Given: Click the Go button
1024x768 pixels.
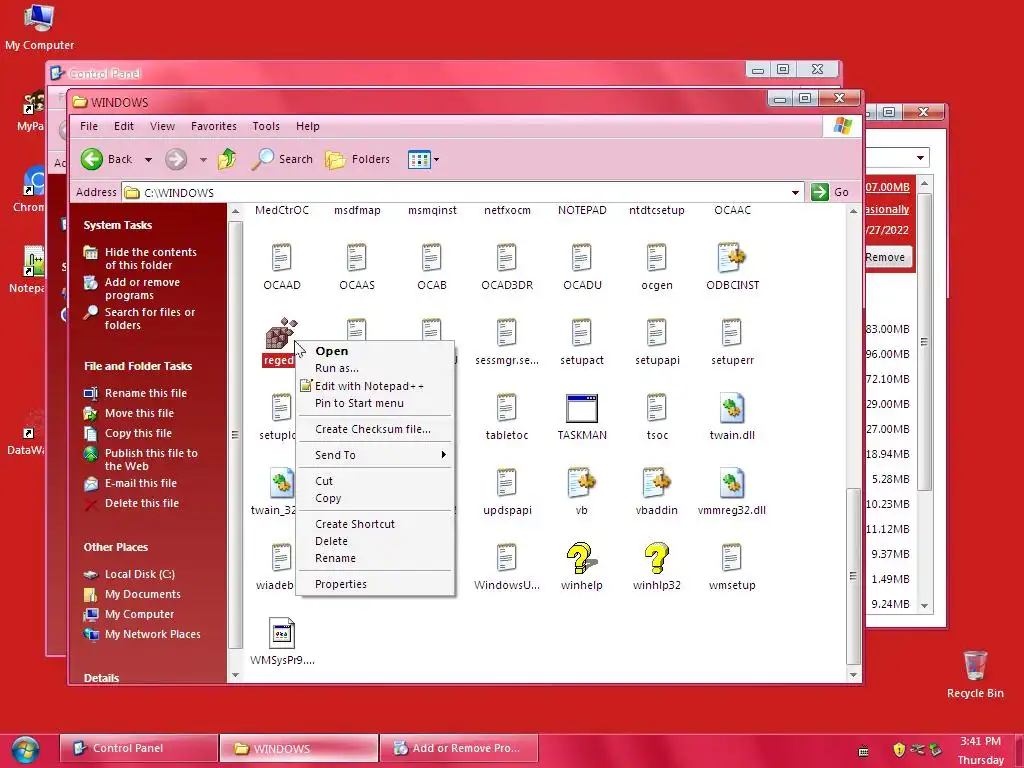Looking at the screenshot, I should 831,192.
